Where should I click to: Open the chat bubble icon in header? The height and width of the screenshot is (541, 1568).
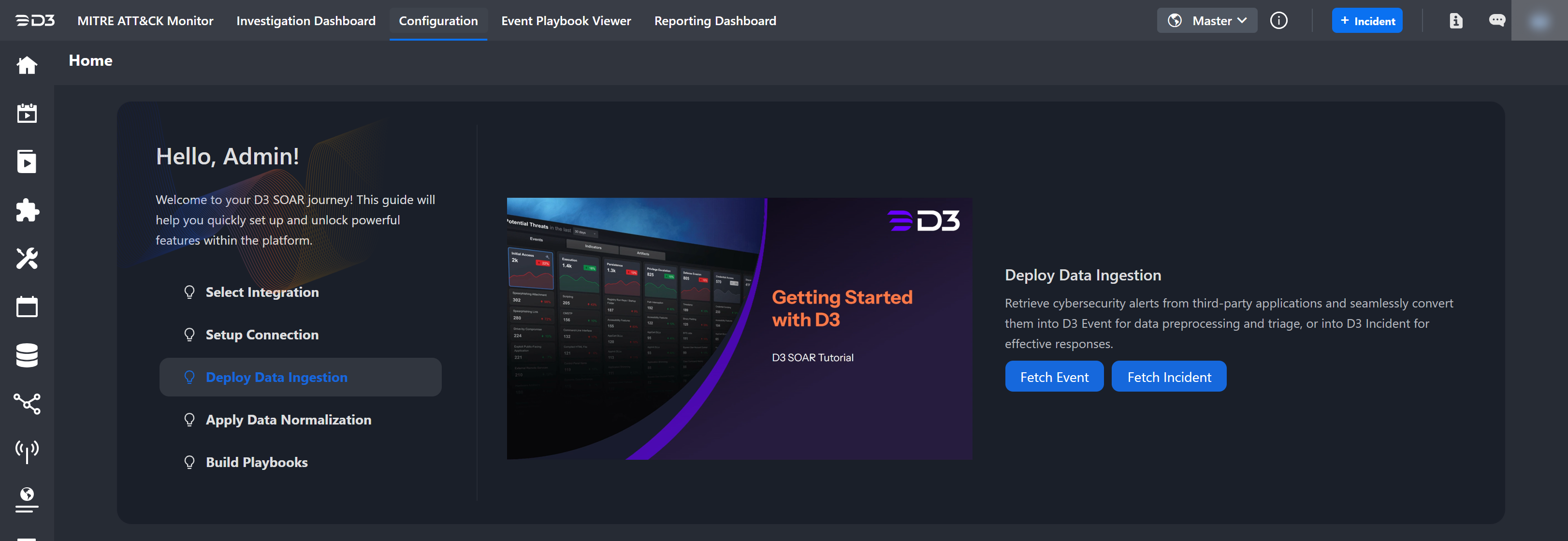point(1497,21)
